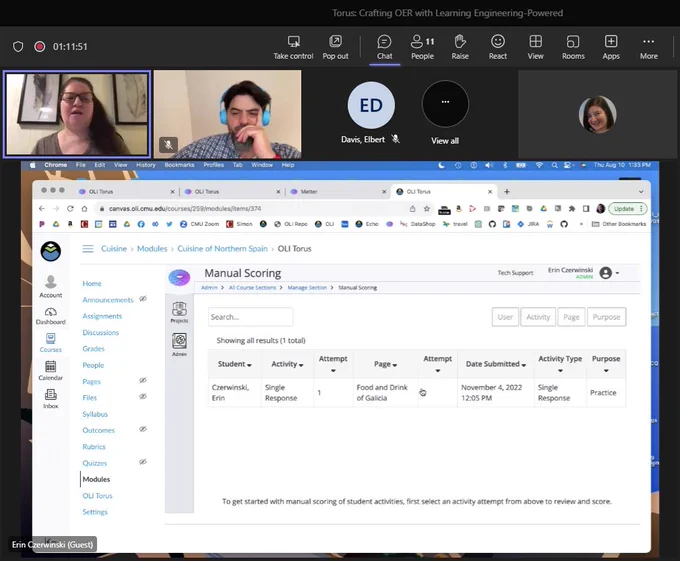Image resolution: width=680 pixels, height=561 pixels.
Task: Open the Chat panel
Action: (384, 47)
